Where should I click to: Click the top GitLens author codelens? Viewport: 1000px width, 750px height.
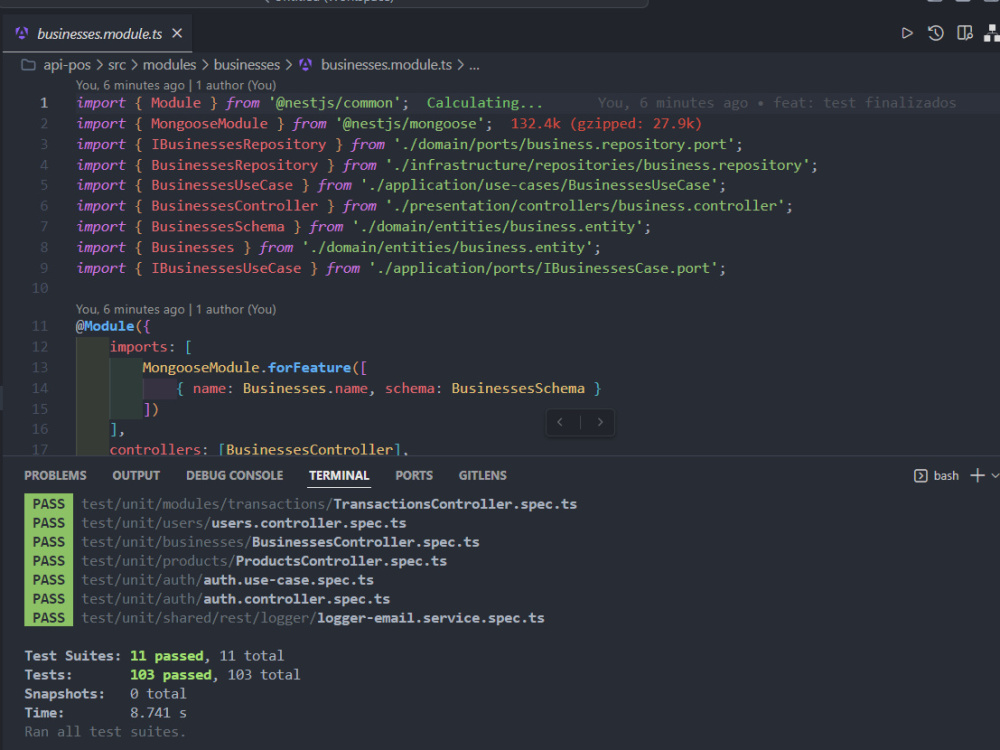pyautogui.click(x=176, y=85)
